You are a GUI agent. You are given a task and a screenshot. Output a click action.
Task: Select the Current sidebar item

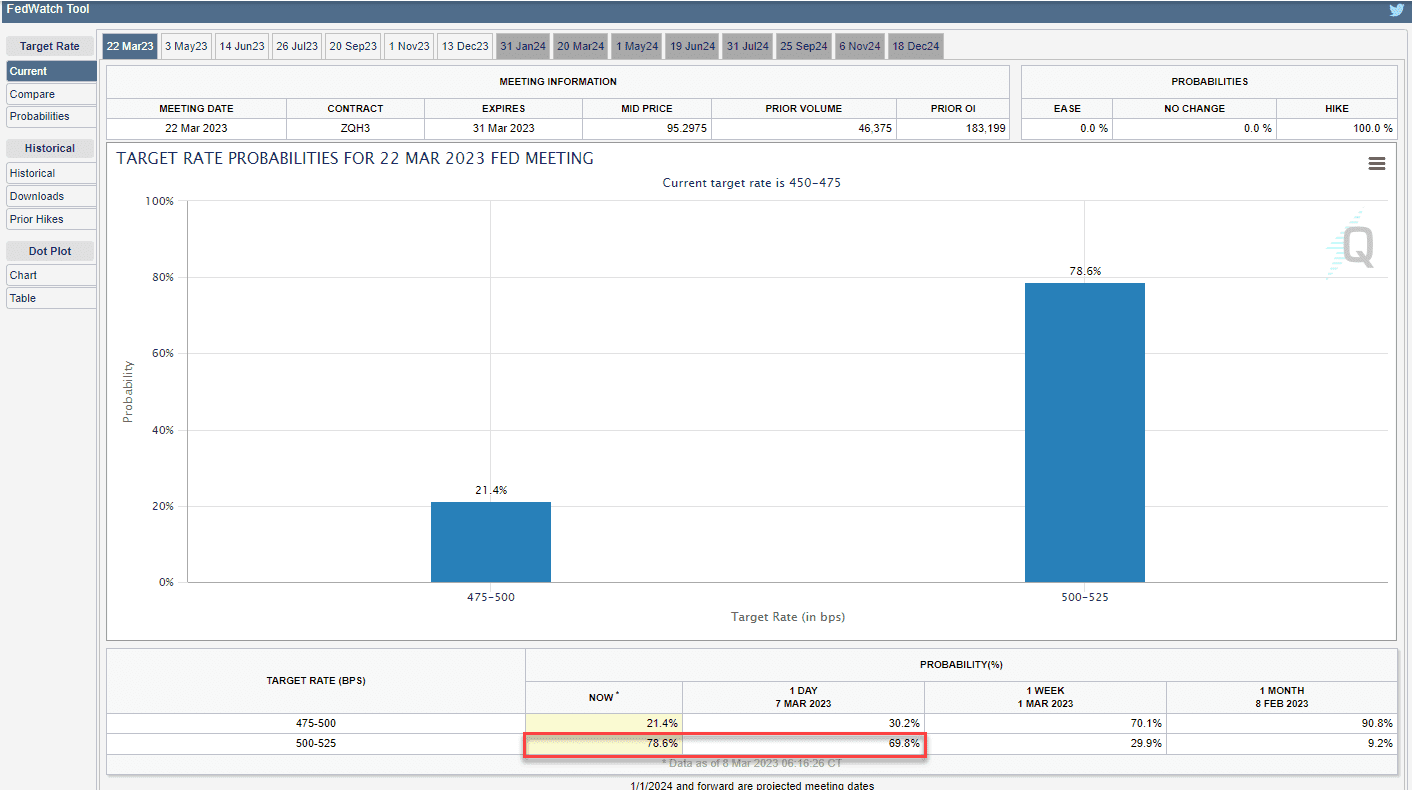(50, 71)
